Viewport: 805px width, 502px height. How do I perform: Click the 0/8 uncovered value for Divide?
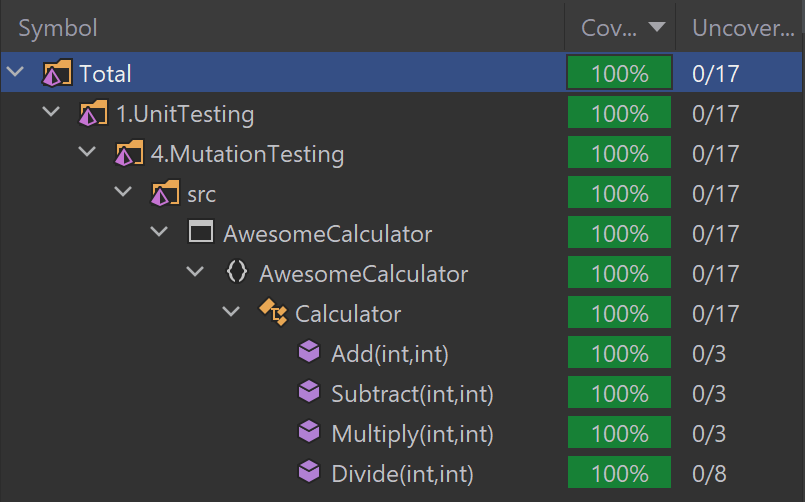[x=714, y=473]
